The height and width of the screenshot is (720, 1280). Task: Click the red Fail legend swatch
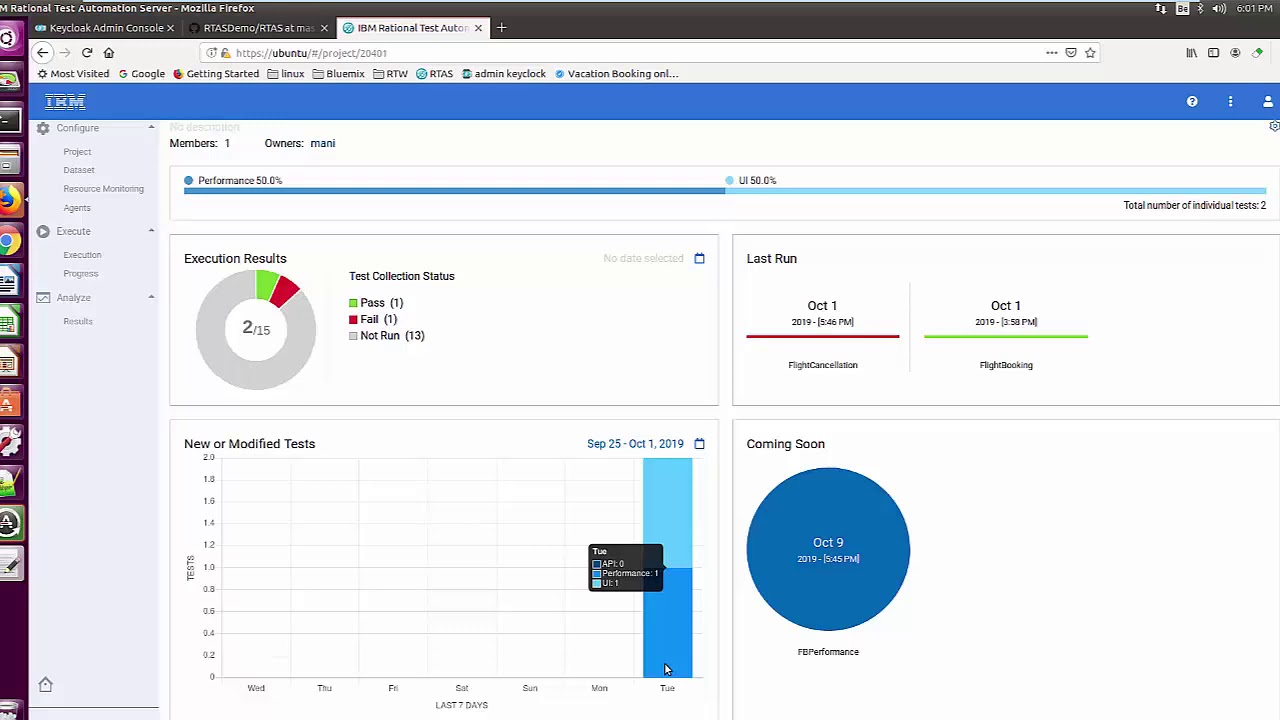[353, 320]
